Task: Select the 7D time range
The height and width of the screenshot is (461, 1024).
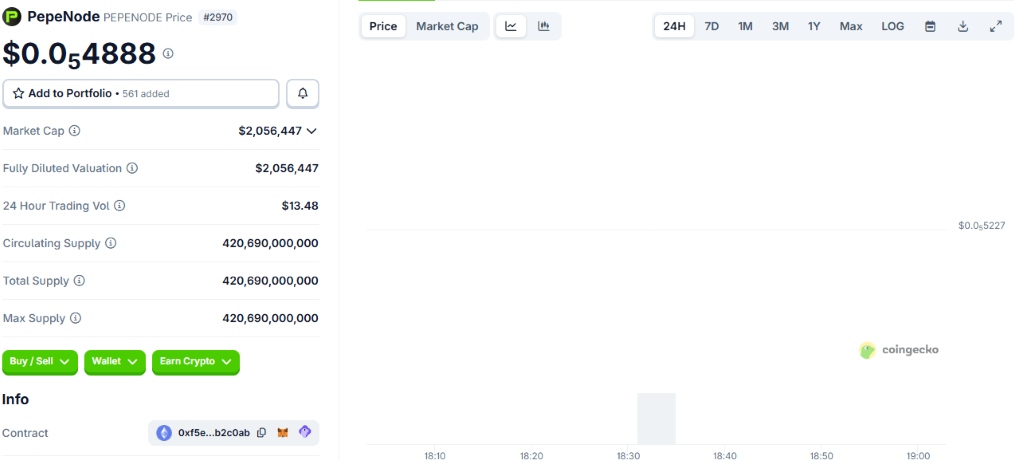Action: (x=711, y=26)
